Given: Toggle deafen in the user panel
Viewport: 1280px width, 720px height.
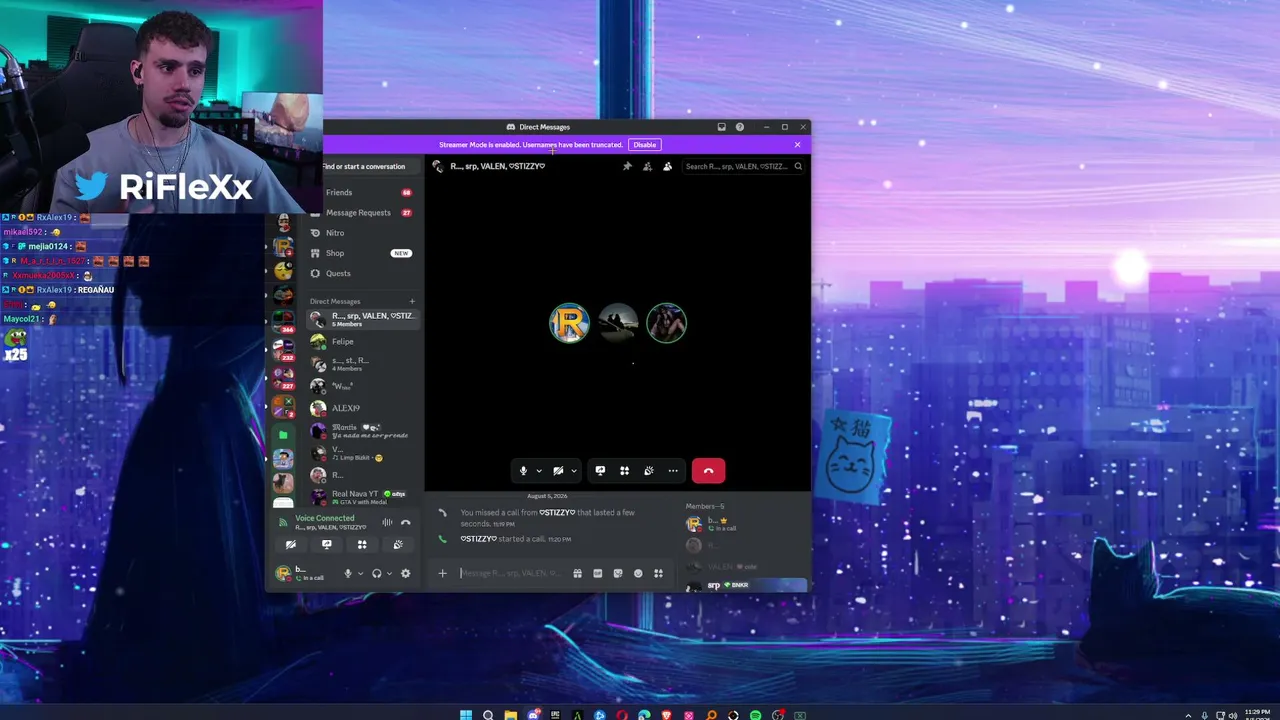Looking at the screenshot, I should click(x=377, y=574).
